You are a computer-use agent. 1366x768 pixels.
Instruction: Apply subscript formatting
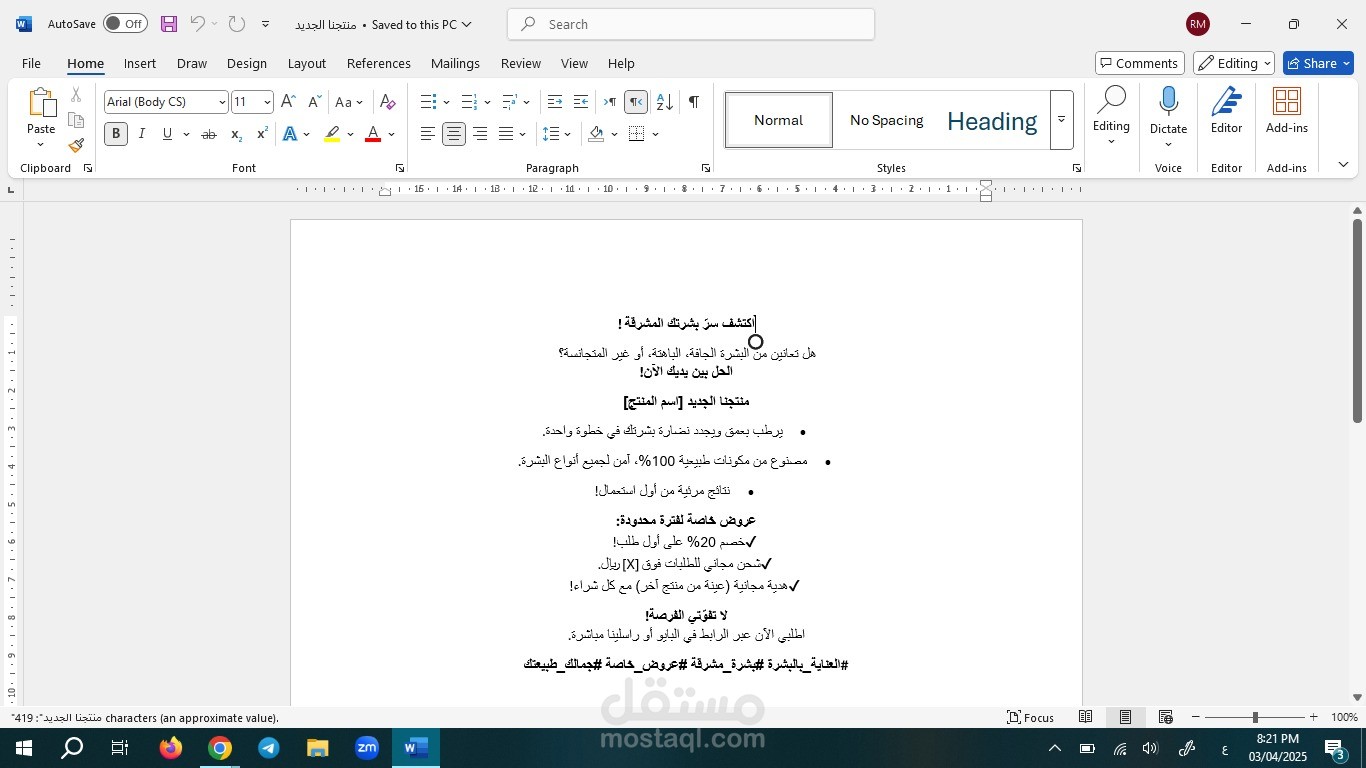pos(236,134)
